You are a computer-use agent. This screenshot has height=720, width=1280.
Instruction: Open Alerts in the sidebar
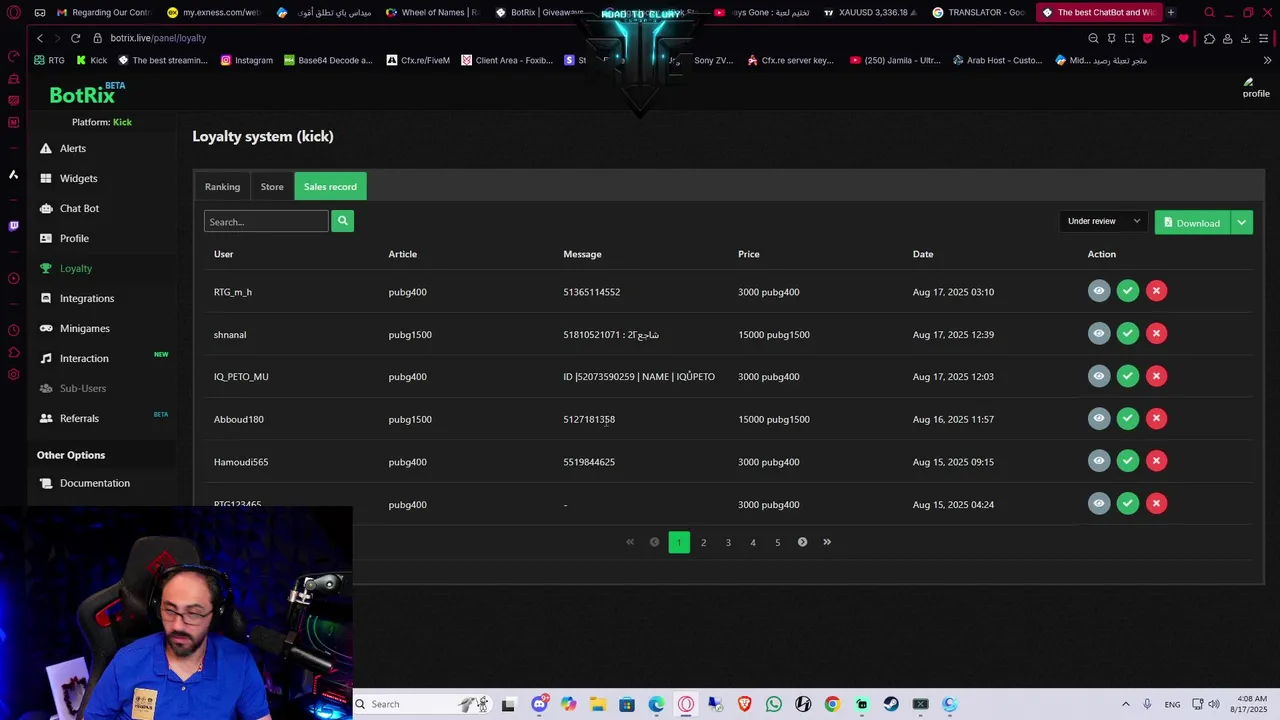click(73, 148)
